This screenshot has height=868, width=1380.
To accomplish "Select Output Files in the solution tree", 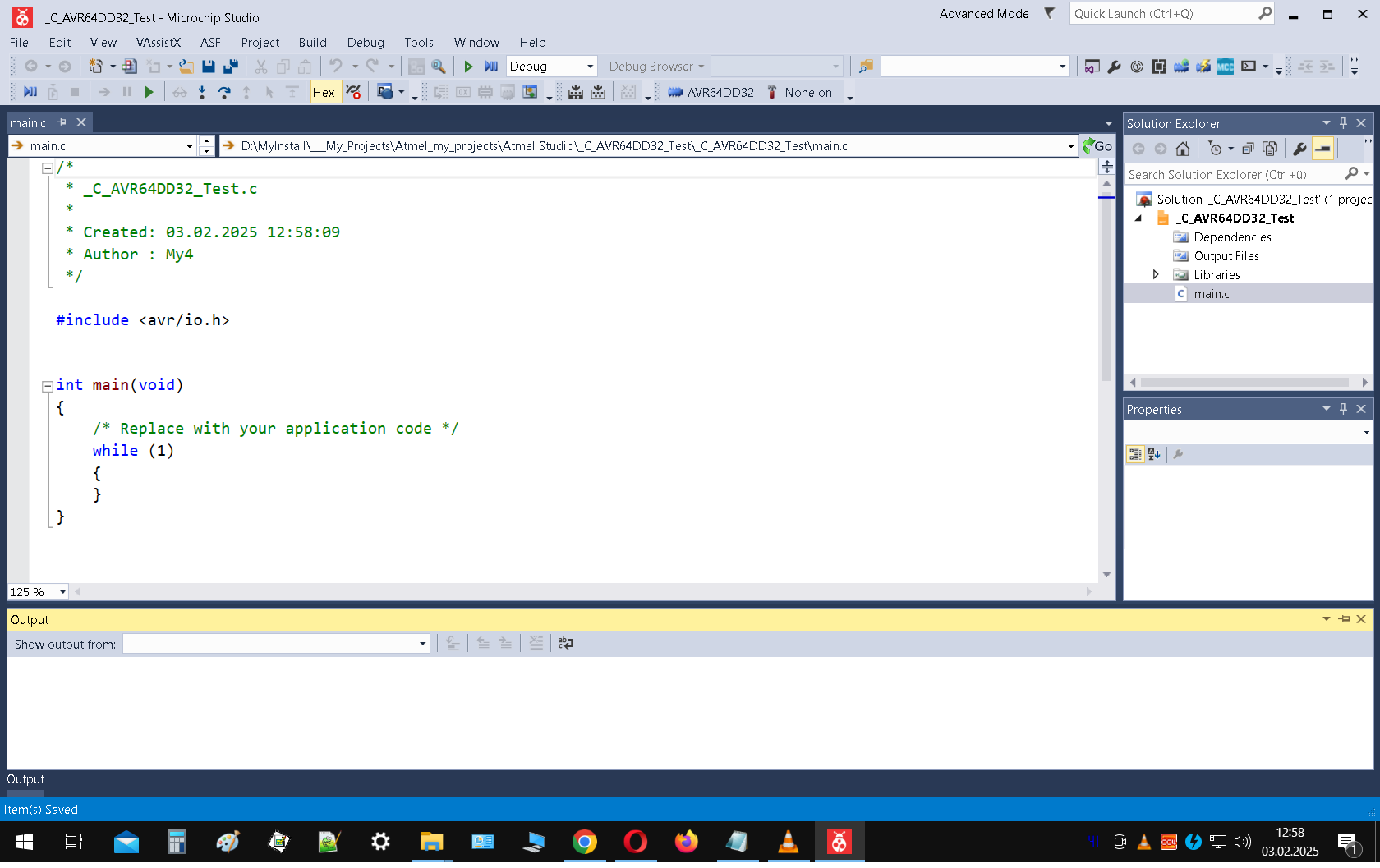I will (1226, 256).
